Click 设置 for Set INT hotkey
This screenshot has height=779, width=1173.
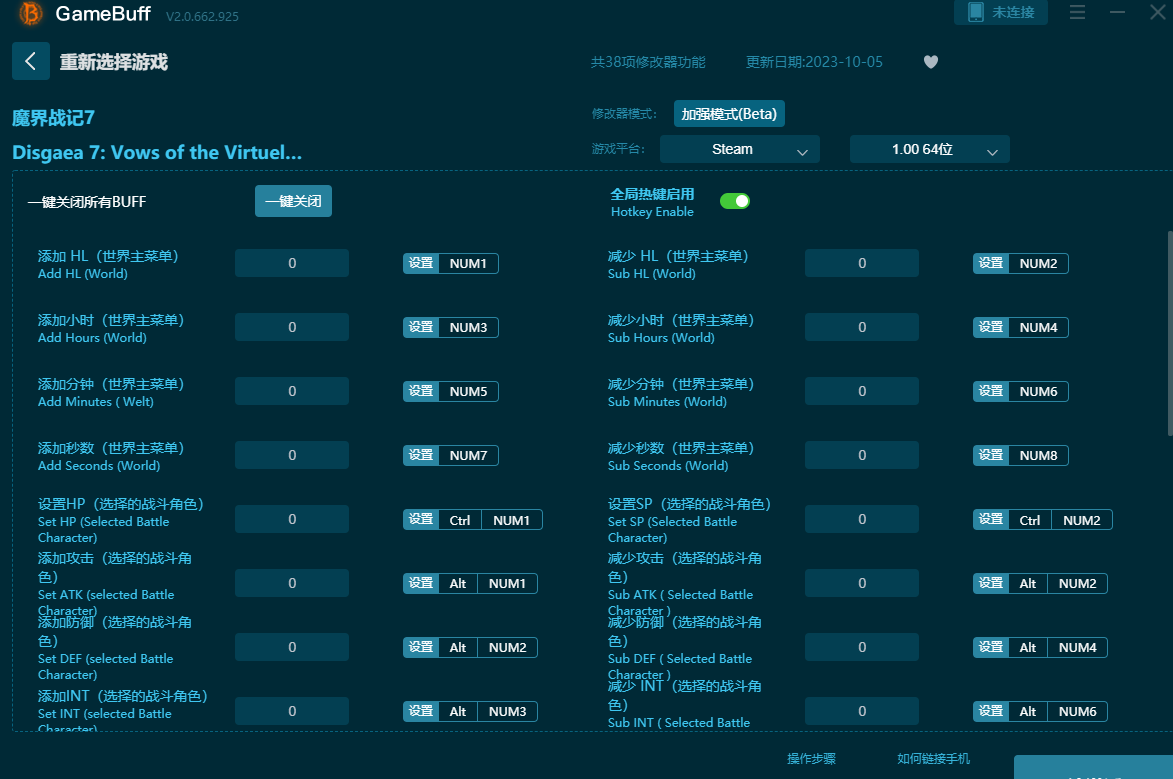(421, 711)
